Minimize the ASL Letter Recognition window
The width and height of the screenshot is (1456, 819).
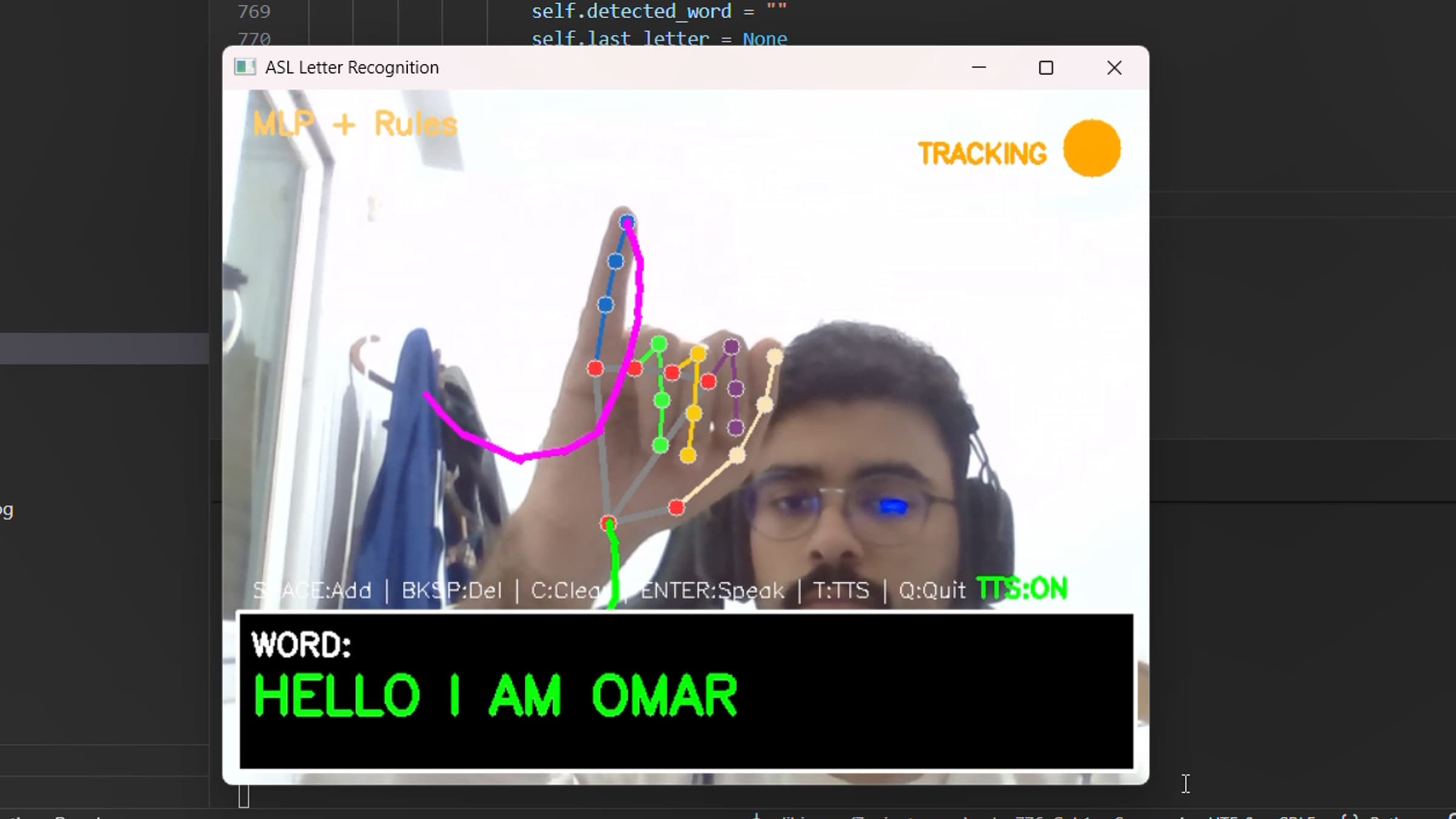[x=979, y=67]
